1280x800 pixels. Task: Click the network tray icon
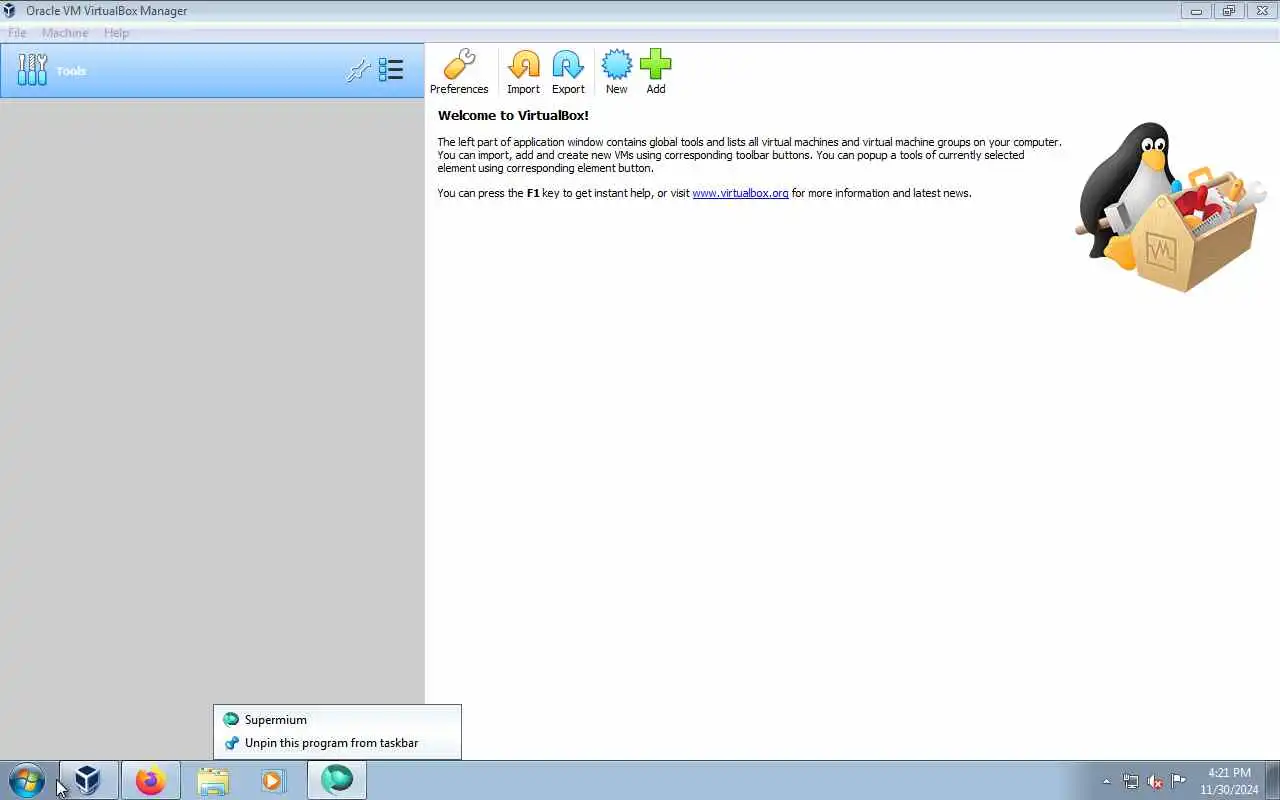[x=1130, y=781]
